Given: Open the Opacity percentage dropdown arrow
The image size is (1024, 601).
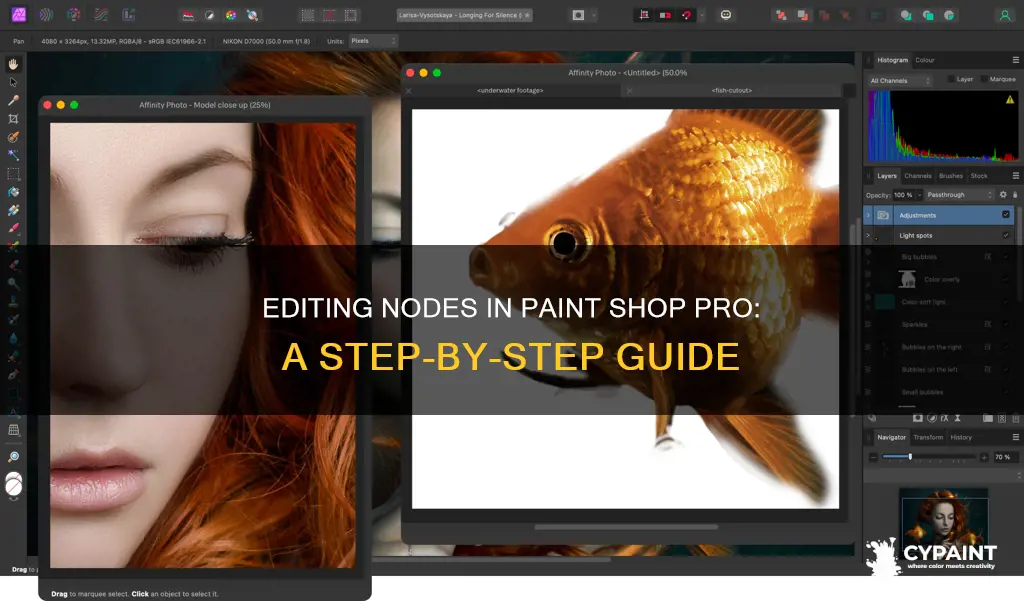Looking at the screenshot, I should pos(919,195).
